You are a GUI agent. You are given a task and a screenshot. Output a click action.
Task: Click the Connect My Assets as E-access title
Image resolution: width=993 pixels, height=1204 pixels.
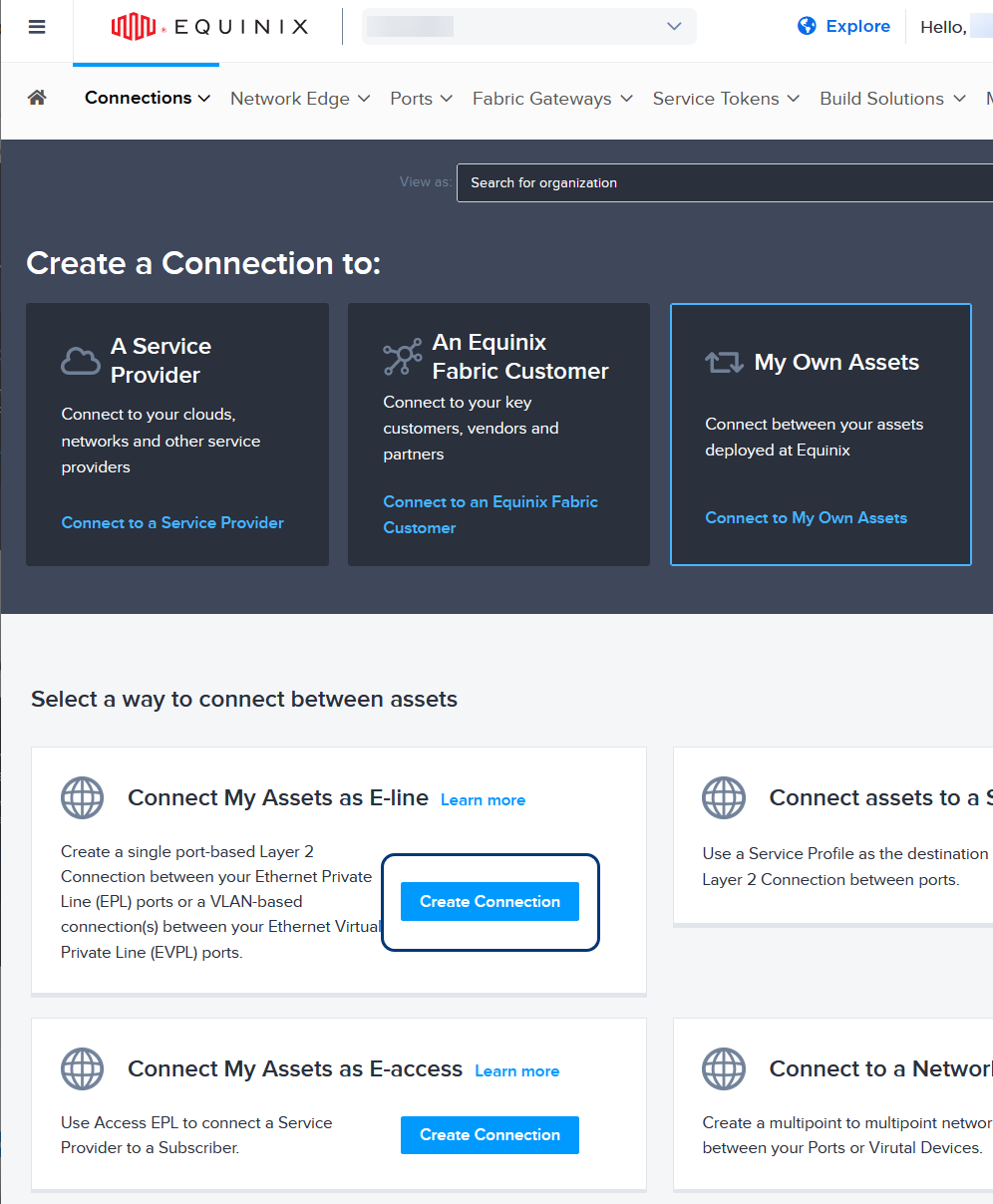295,1068
